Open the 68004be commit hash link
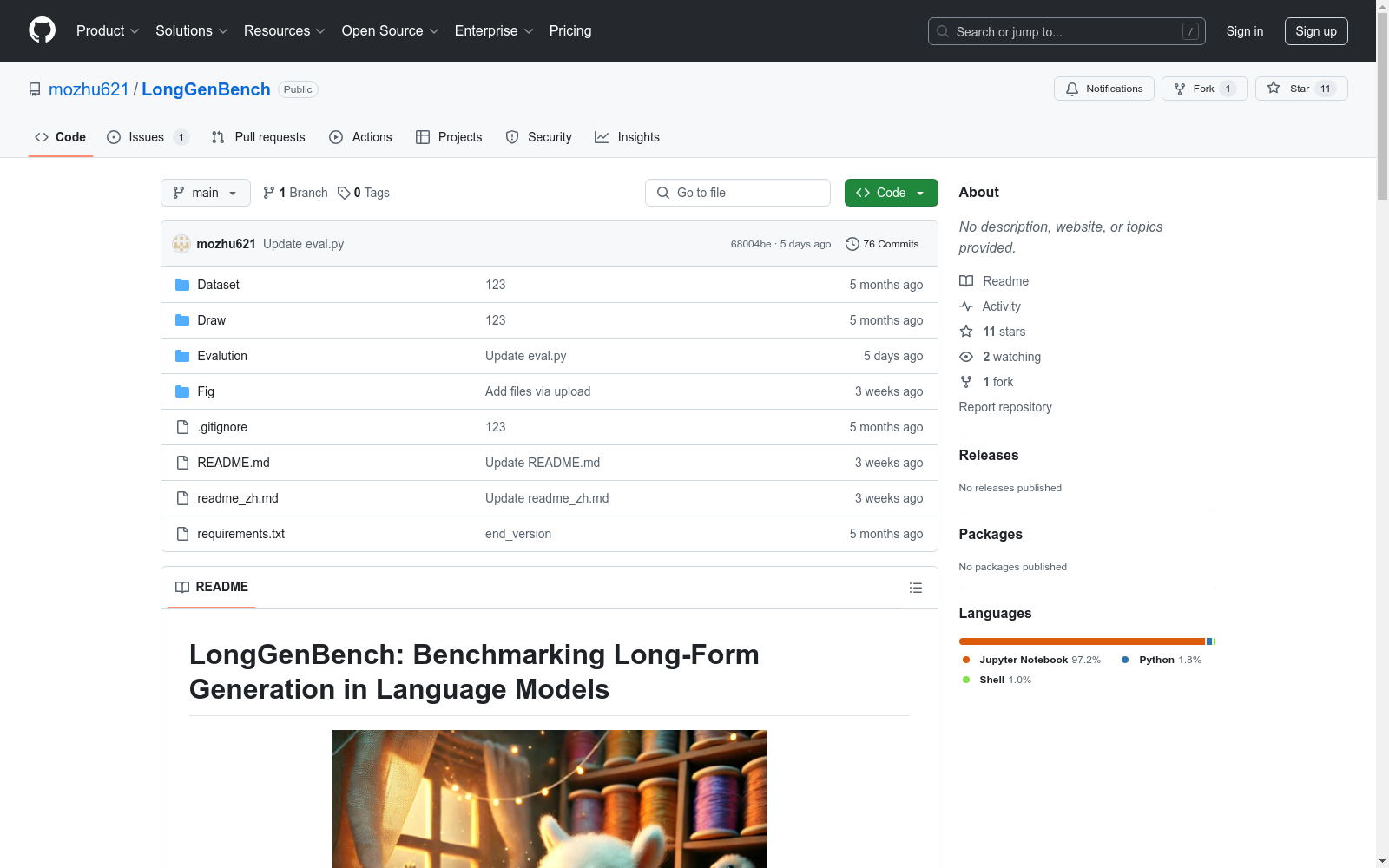The image size is (1389, 868). coord(751,244)
